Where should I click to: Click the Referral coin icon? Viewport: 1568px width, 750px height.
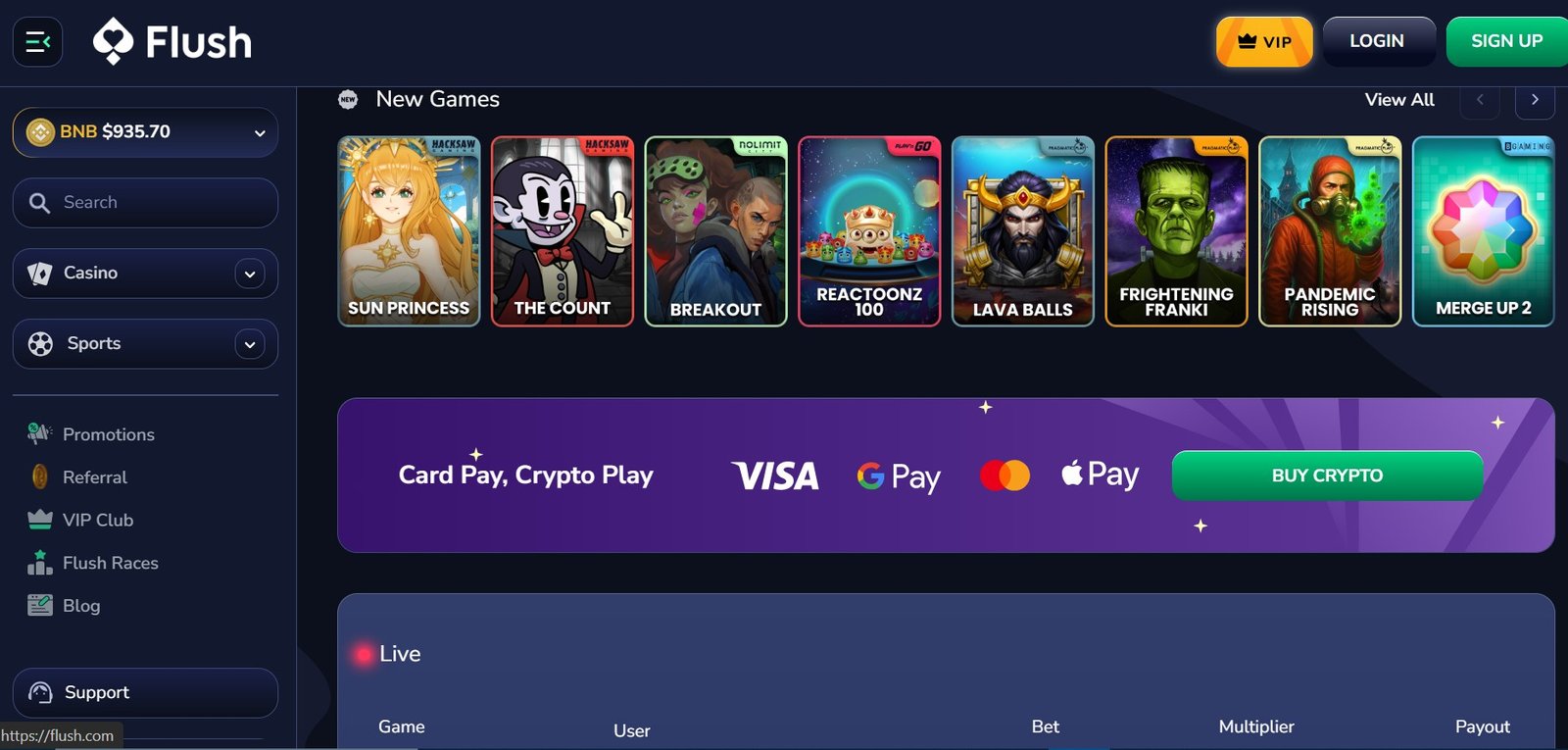pyautogui.click(x=39, y=476)
